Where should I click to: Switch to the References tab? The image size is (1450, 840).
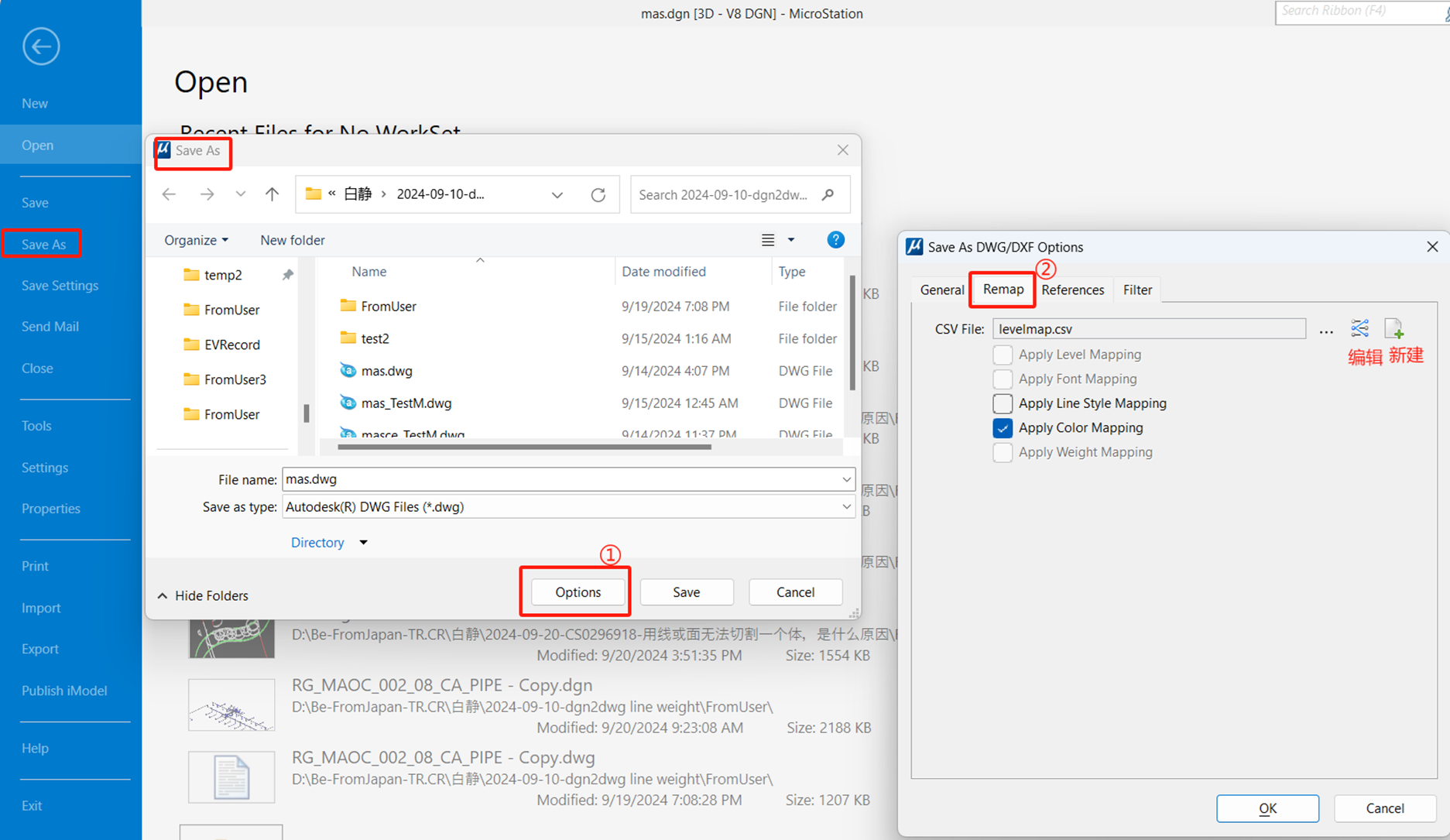coord(1073,290)
